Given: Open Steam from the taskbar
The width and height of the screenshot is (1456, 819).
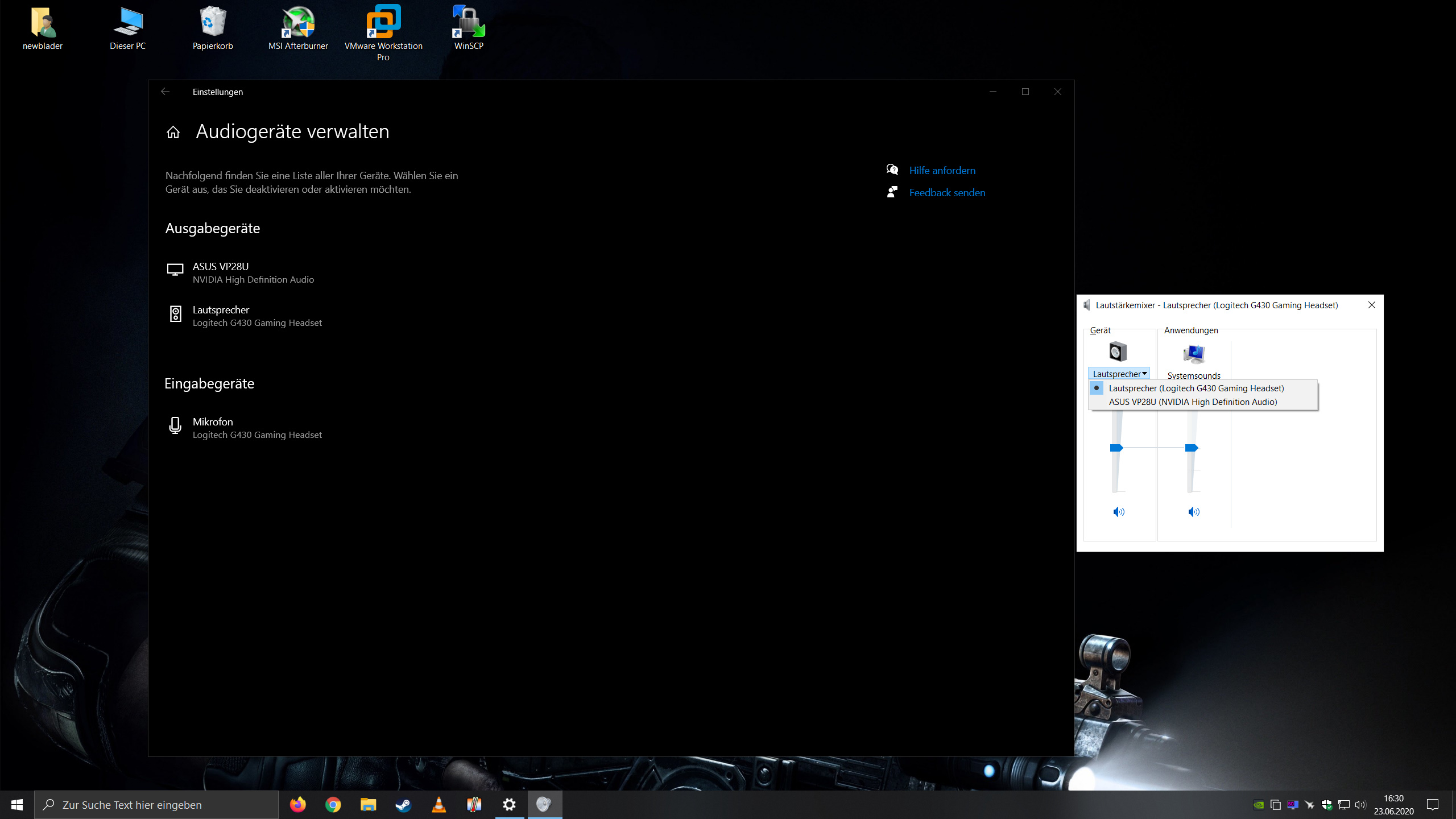Looking at the screenshot, I should [403, 805].
